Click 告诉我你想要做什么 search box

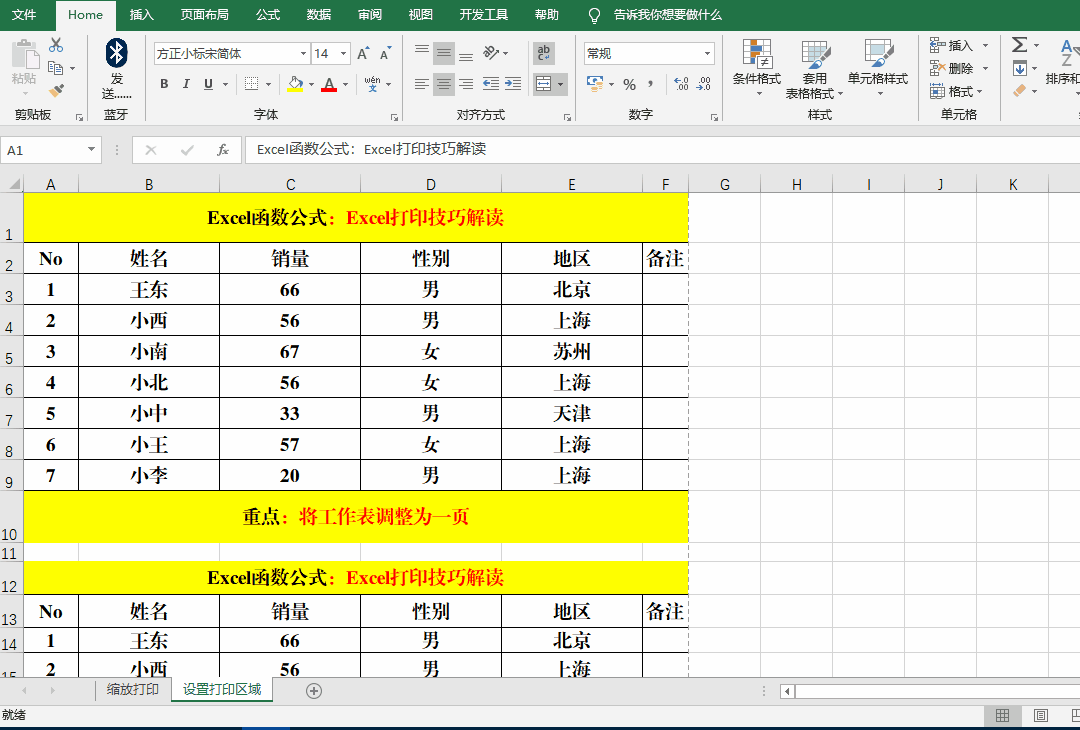tap(667, 14)
